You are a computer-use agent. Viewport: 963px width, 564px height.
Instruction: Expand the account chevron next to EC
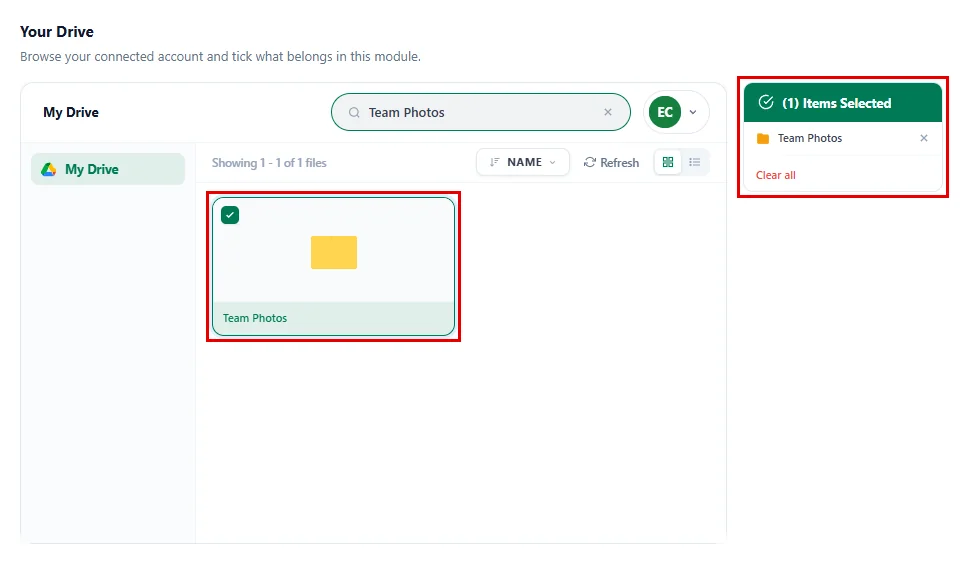click(693, 112)
